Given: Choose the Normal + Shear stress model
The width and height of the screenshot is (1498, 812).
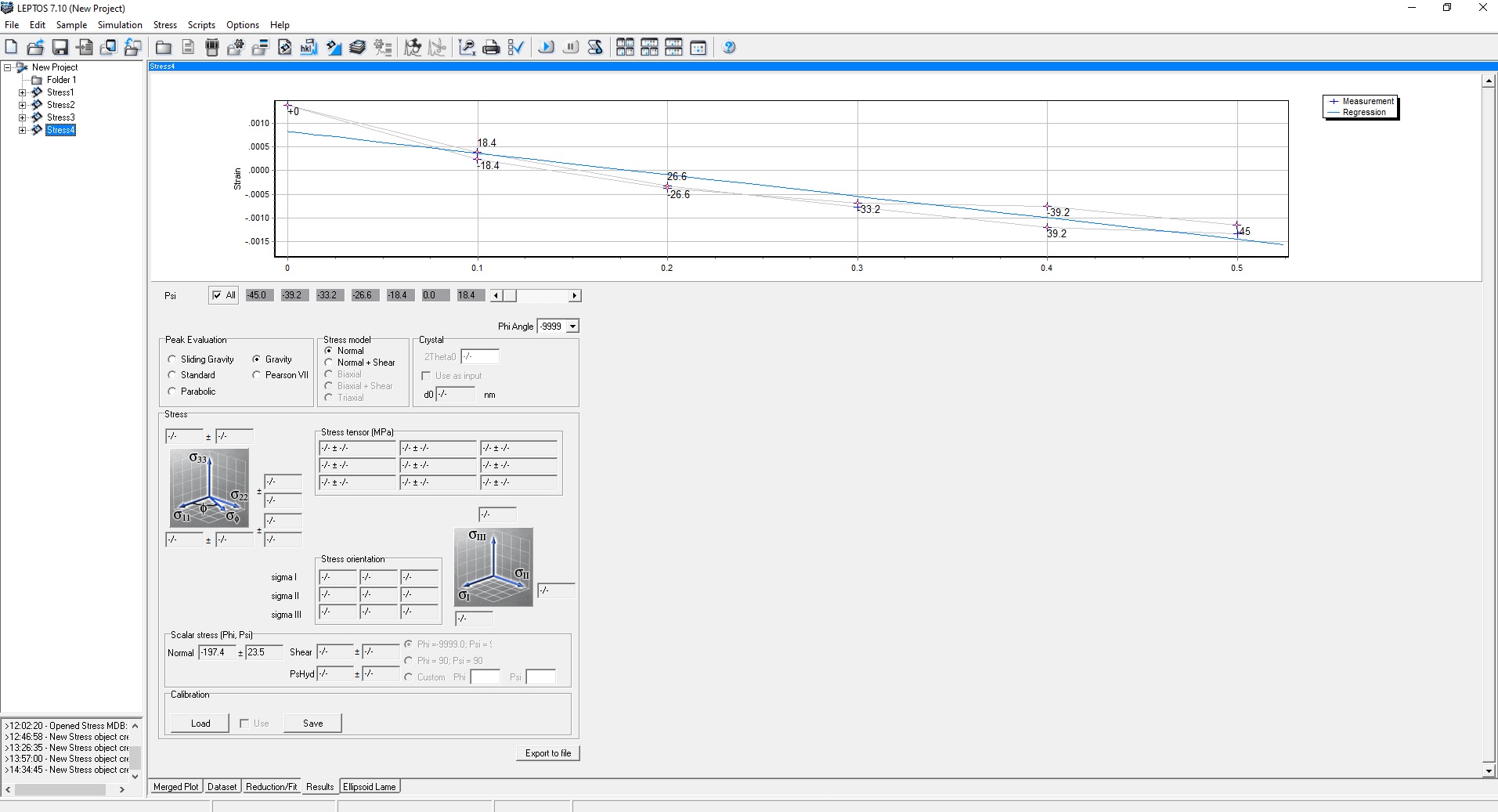Looking at the screenshot, I should tap(329, 363).
